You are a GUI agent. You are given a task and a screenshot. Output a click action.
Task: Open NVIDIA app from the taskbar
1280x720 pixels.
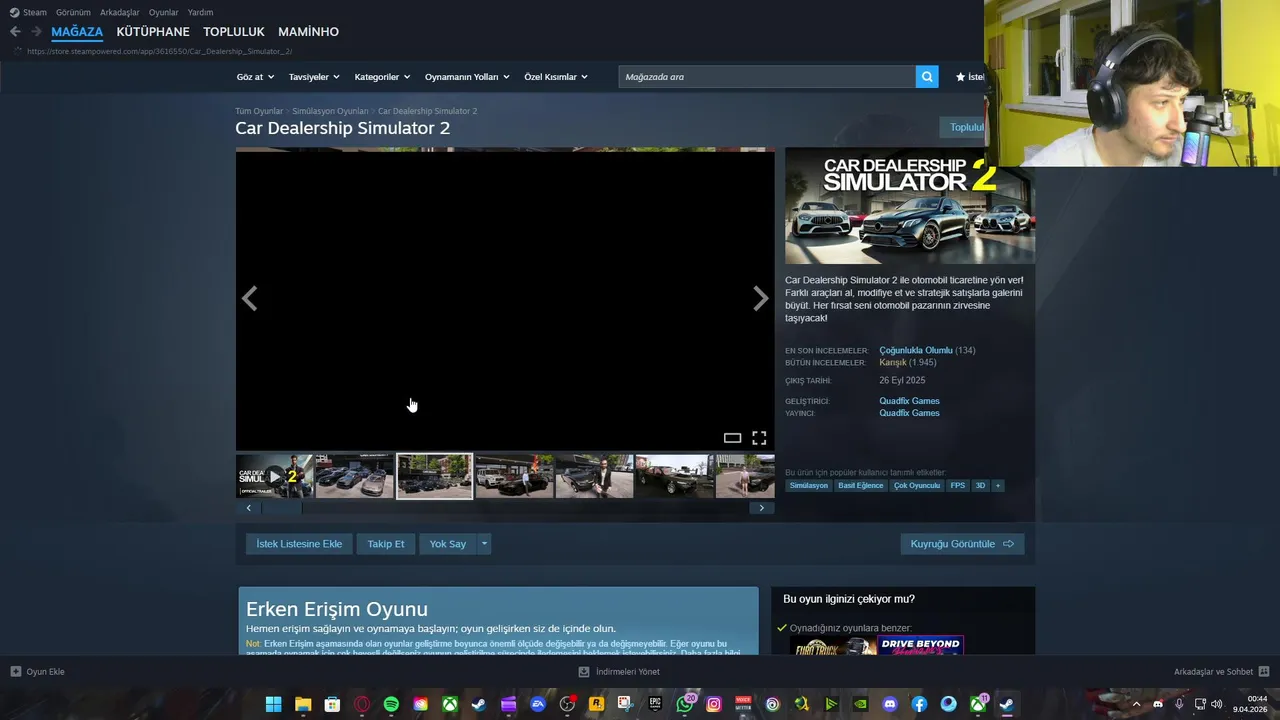[x=860, y=704]
